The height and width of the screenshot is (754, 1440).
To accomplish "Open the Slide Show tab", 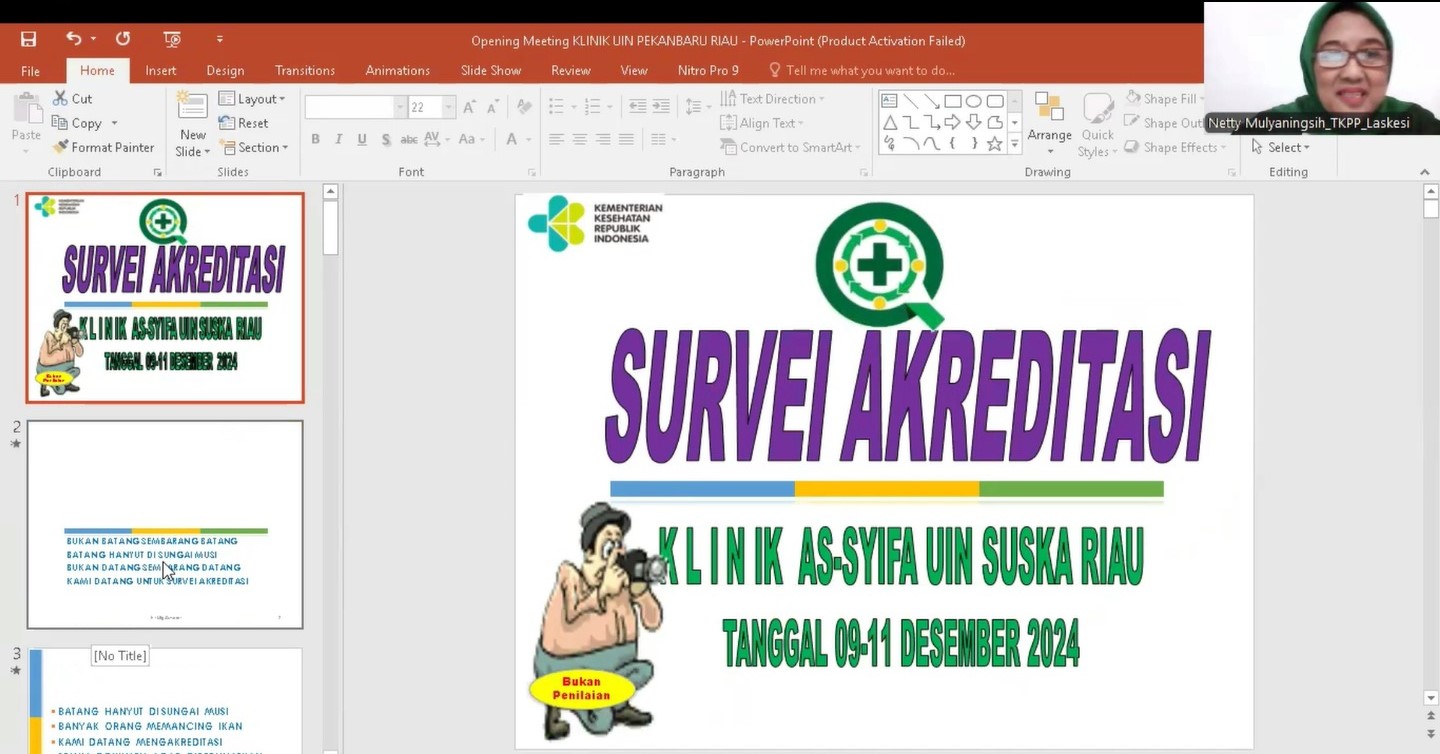I will point(490,70).
